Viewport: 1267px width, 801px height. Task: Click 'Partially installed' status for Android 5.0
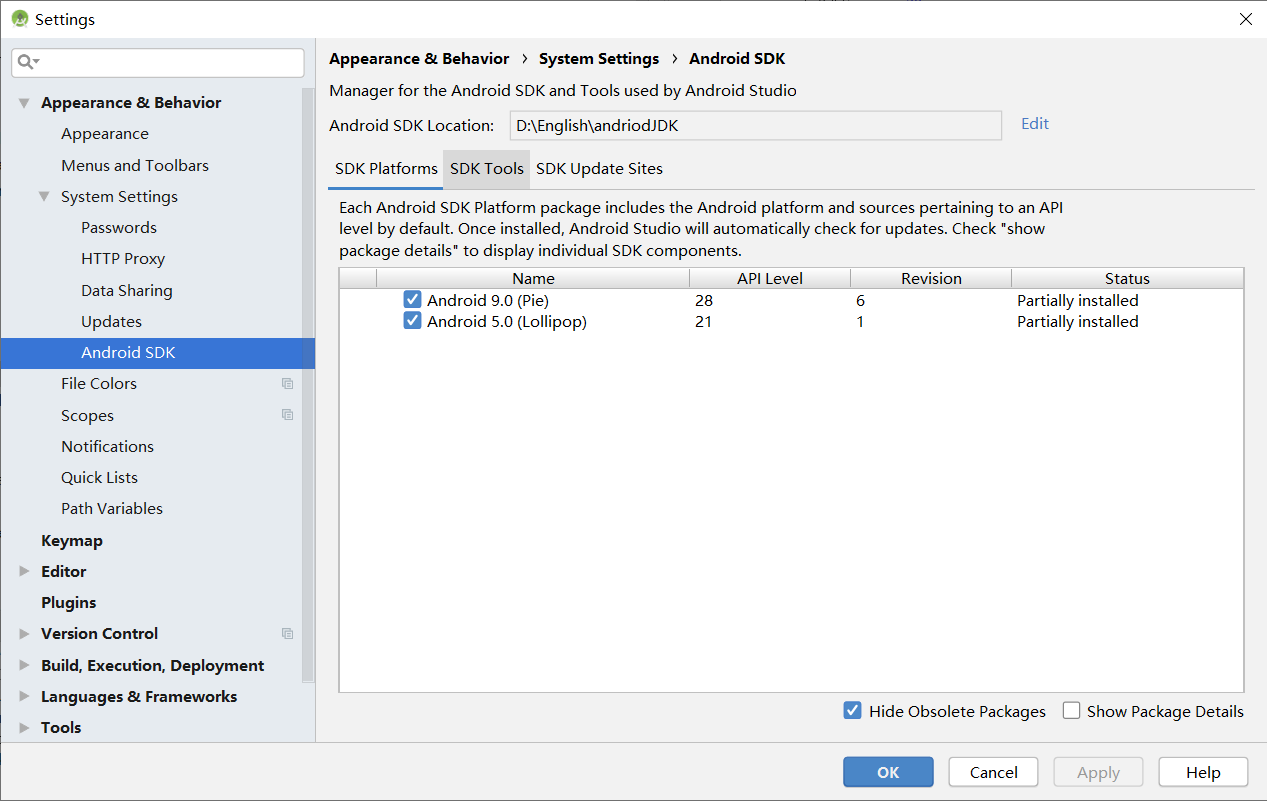1078,322
